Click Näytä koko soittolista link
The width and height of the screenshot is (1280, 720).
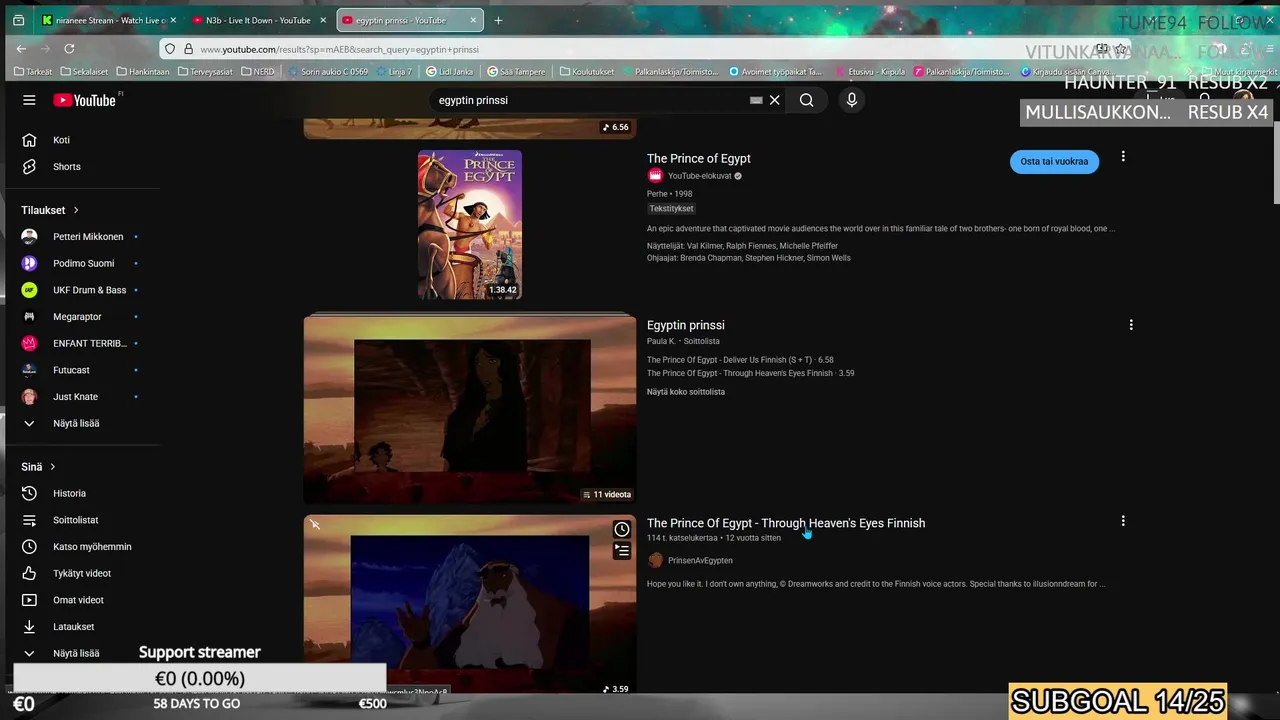(686, 392)
